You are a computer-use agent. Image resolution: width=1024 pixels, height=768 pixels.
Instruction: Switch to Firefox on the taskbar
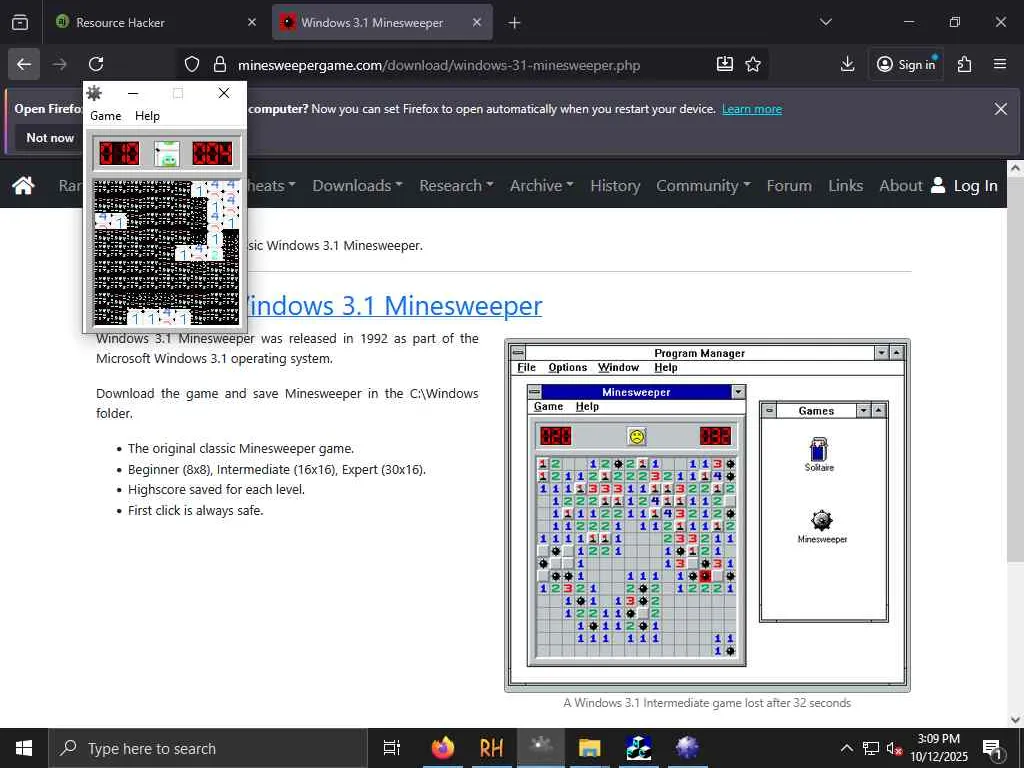click(443, 748)
